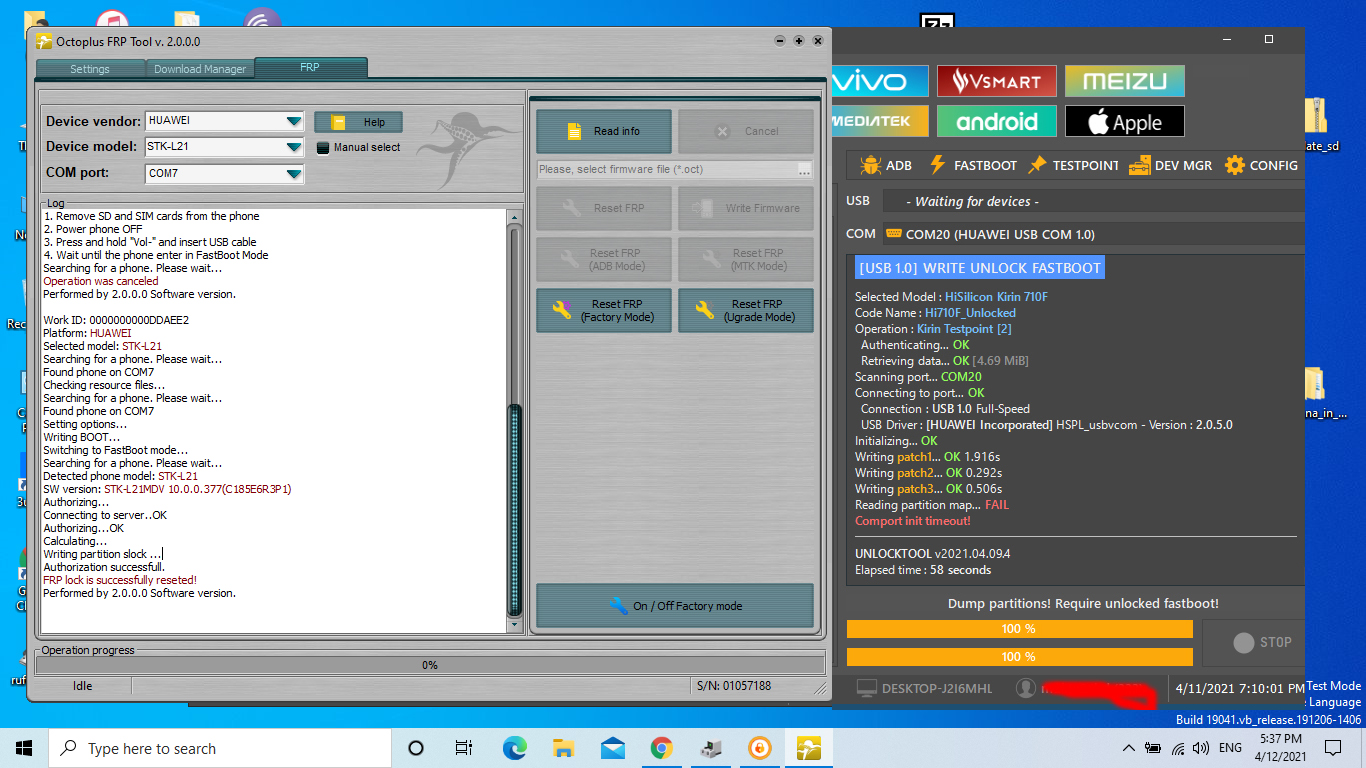Image resolution: width=1366 pixels, height=768 pixels.
Task: Open Help in Octoplus FRP Tool
Action: (x=358, y=122)
